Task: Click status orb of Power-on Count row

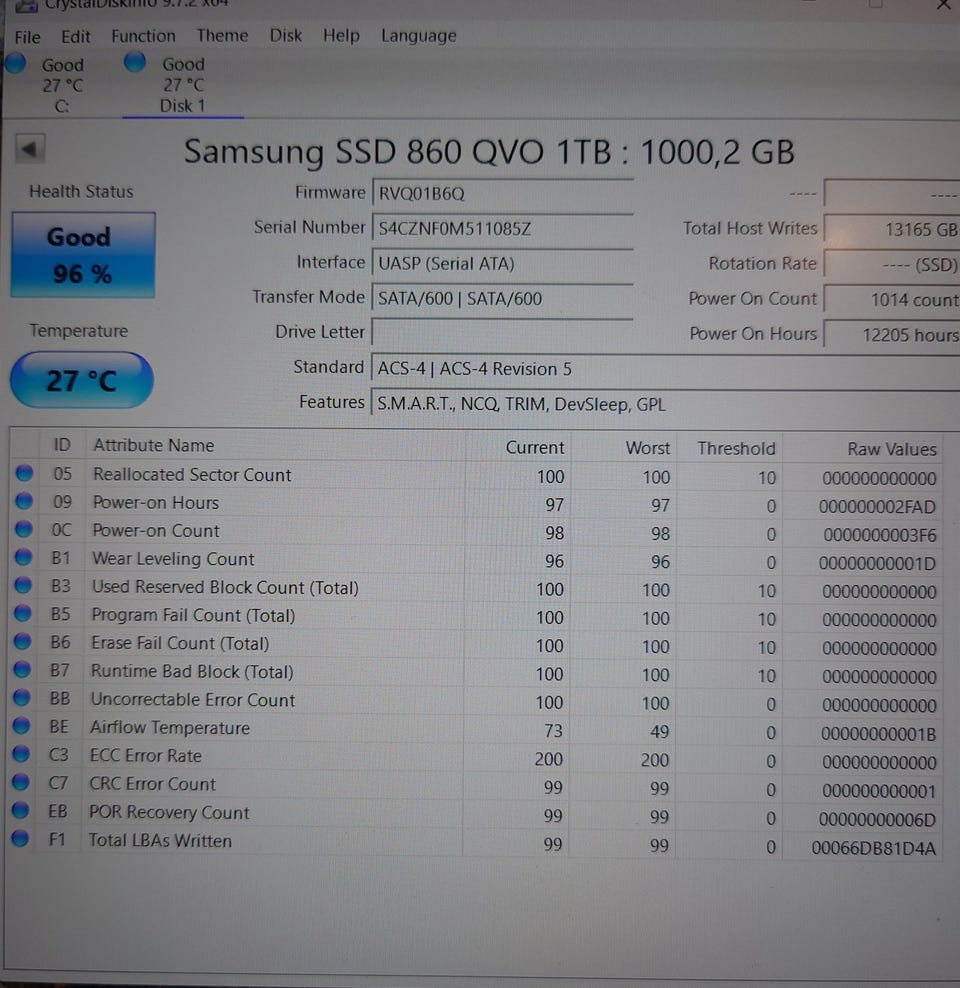Action: 24,529
